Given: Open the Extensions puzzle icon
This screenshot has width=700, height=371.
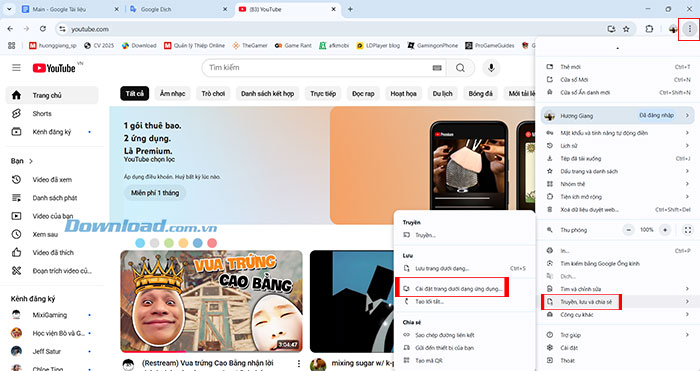Looking at the screenshot, I should coord(649,29).
